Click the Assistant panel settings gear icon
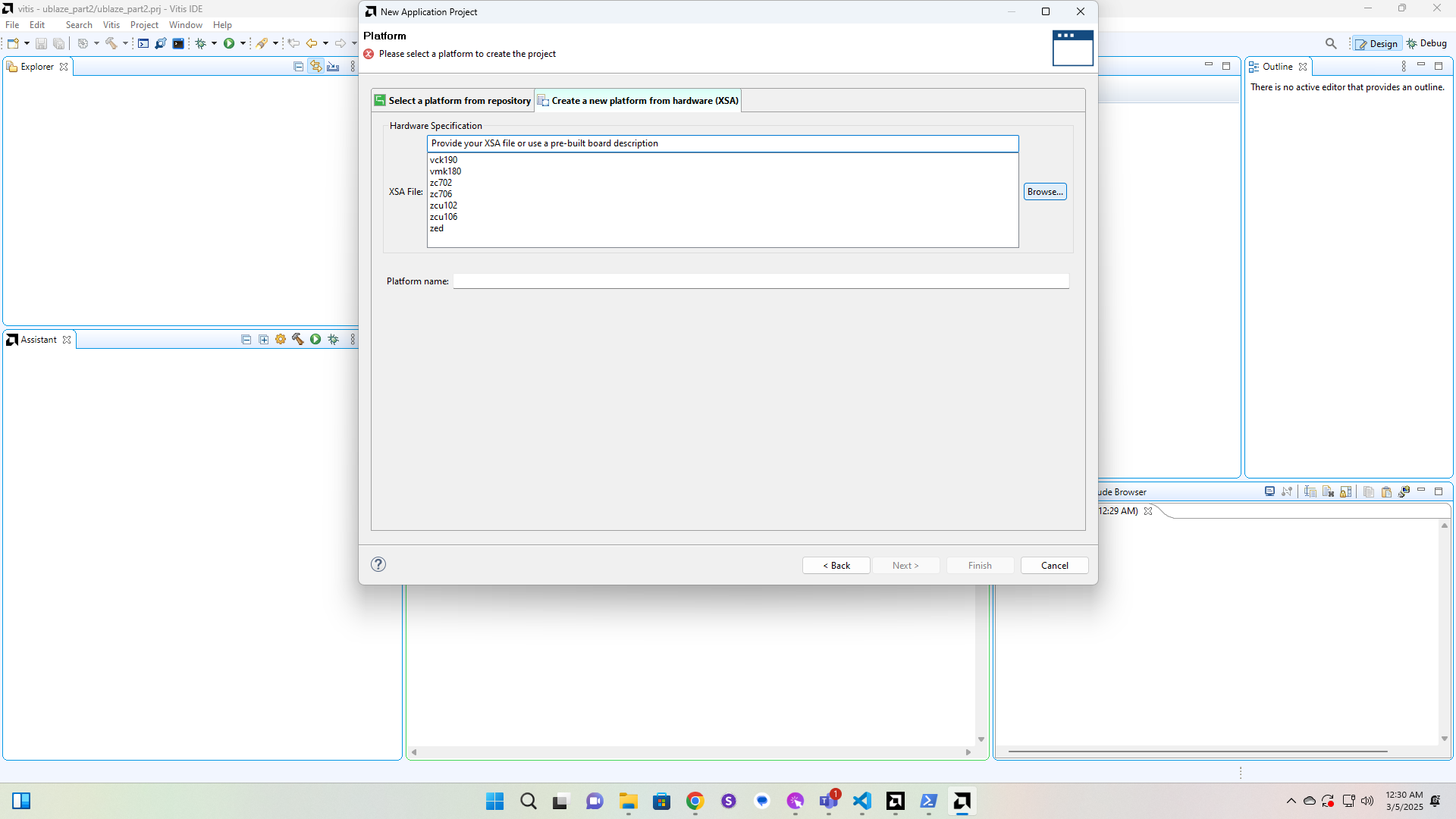The image size is (1456, 819). point(281,340)
